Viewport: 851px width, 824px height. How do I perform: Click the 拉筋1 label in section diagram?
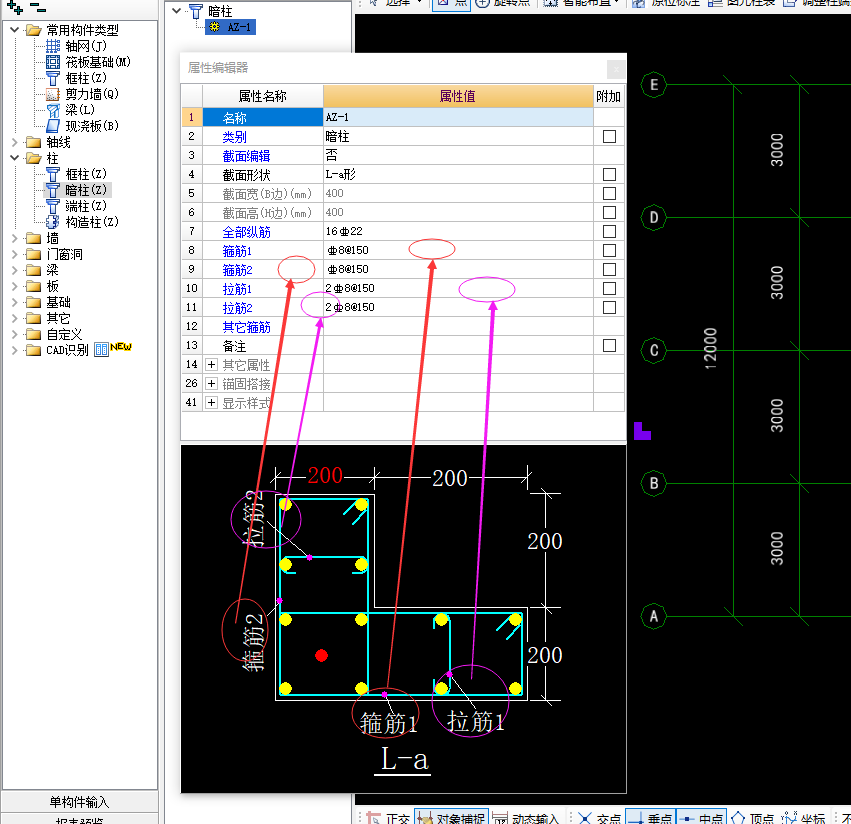475,721
